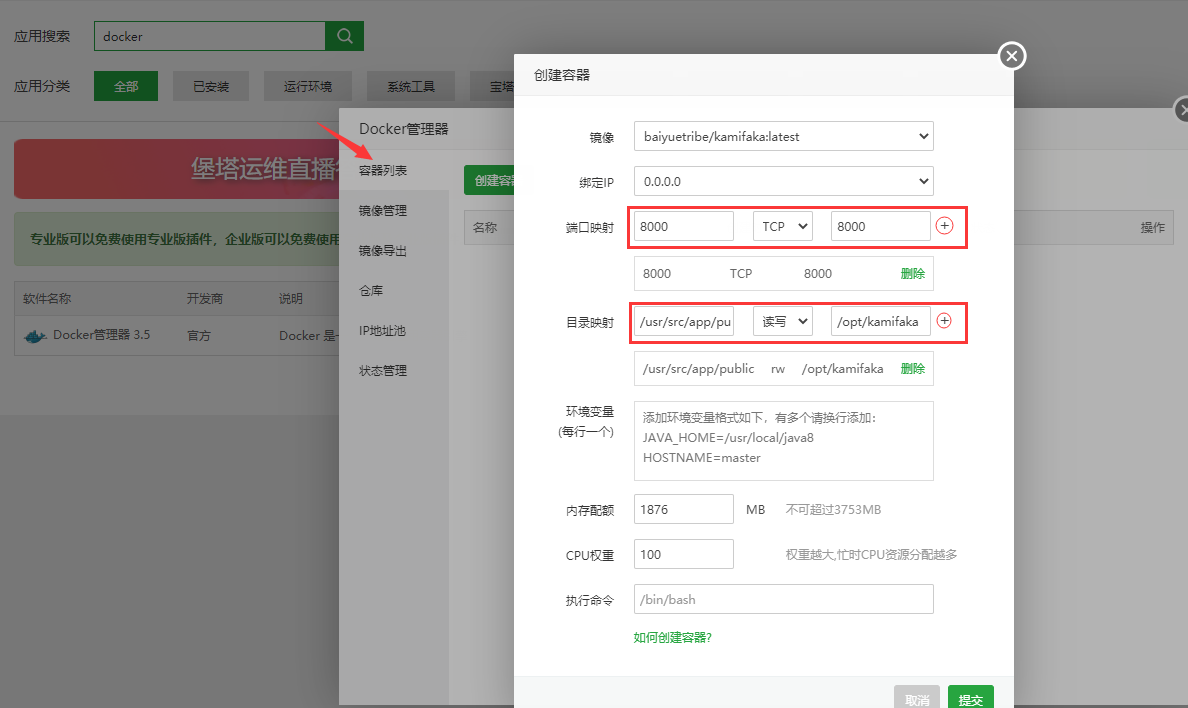Click the plus icon to add another port mapping
This screenshot has width=1188, height=708.
point(944,226)
